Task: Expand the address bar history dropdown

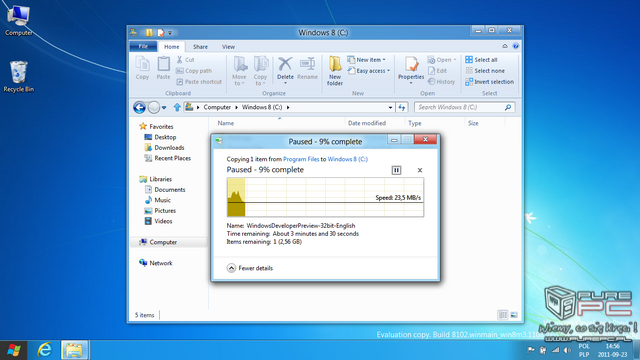Action: point(390,107)
